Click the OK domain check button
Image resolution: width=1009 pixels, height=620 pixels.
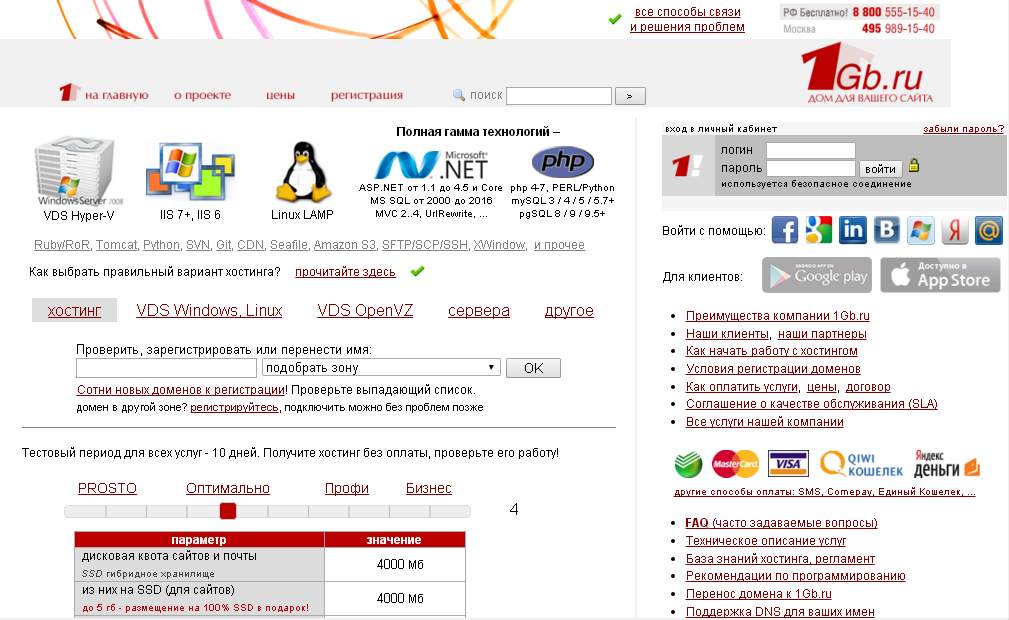(x=533, y=368)
